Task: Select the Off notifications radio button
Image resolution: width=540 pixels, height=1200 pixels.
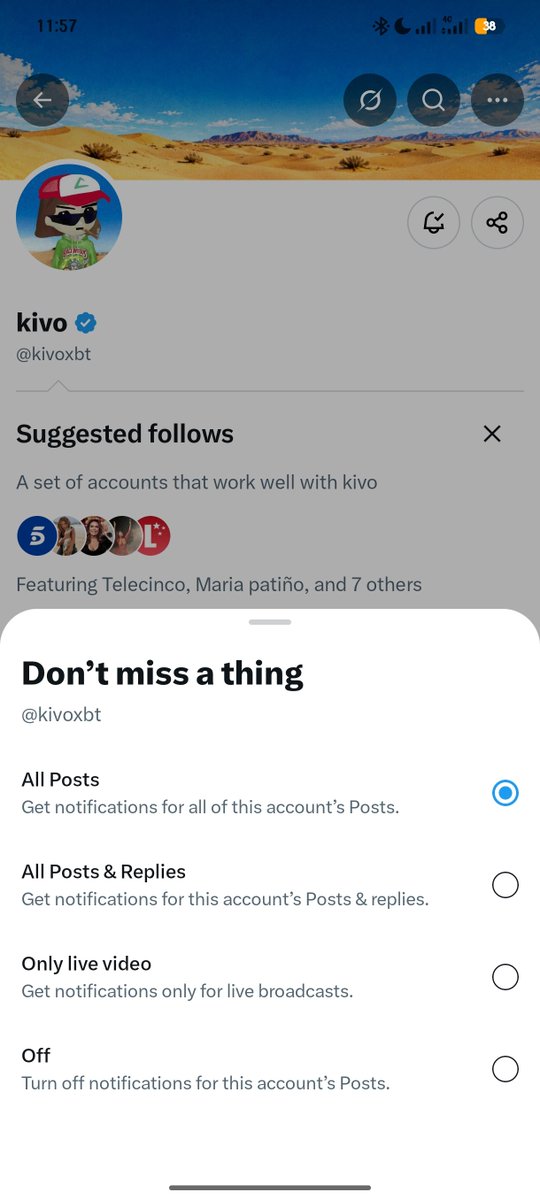Action: (506, 1069)
